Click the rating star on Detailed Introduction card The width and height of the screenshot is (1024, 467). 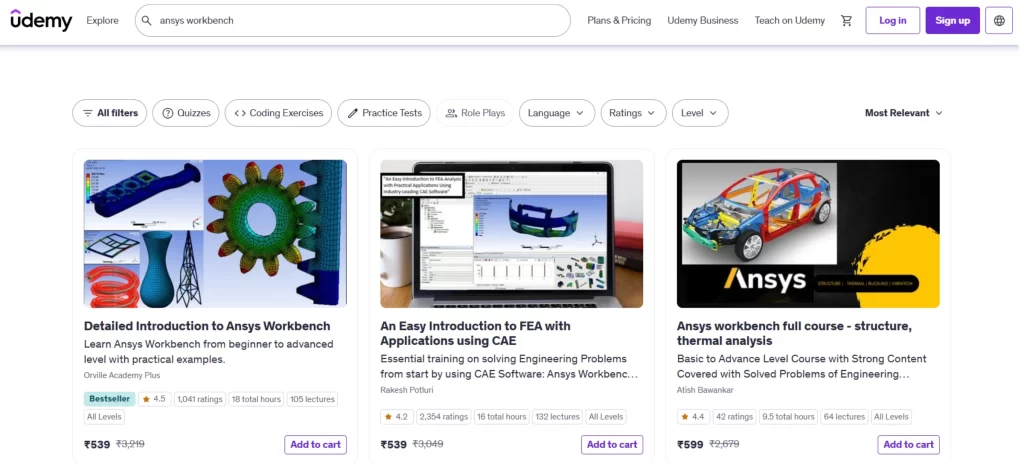pyautogui.click(x=146, y=399)
